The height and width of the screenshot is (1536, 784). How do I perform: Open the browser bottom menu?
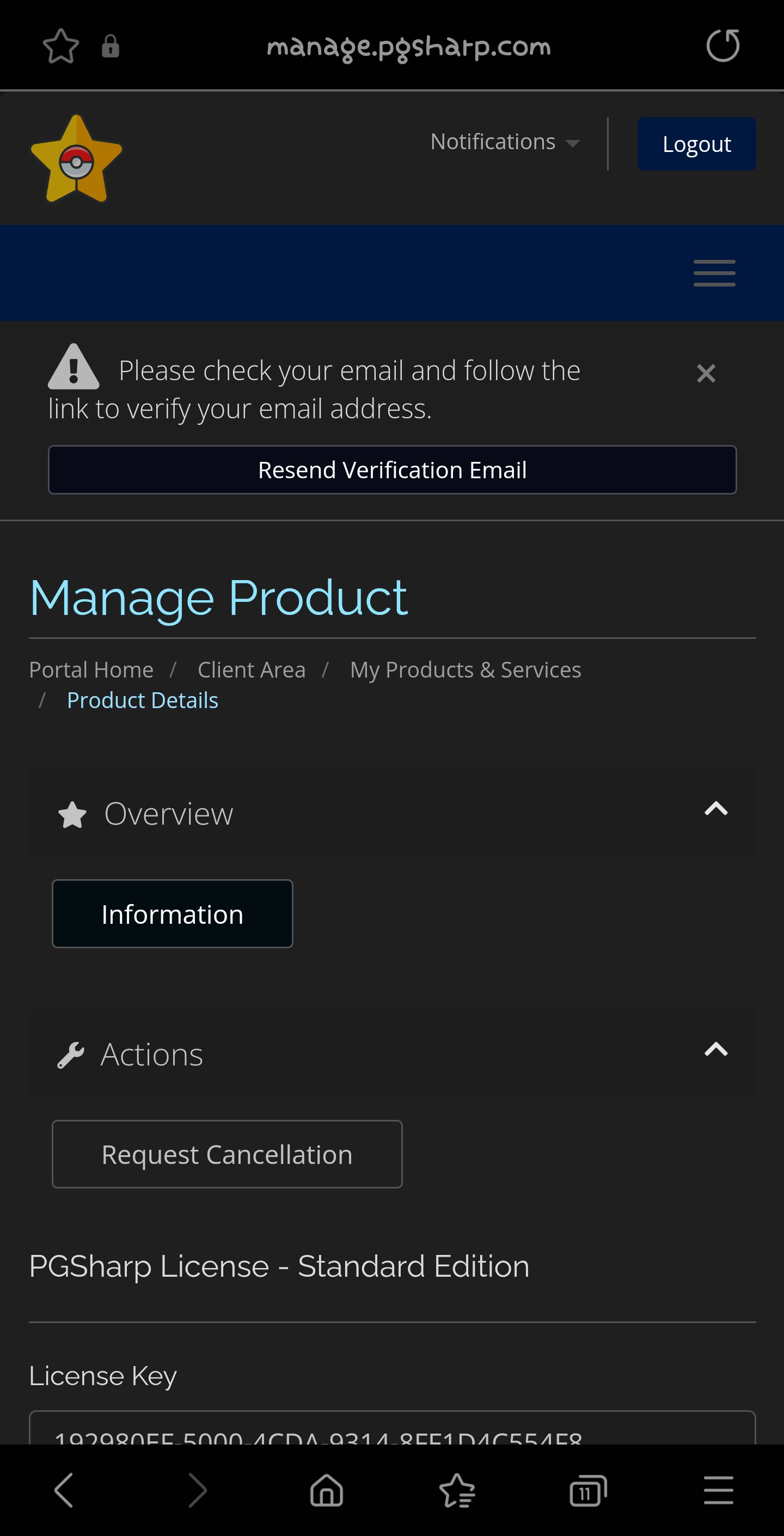[719, 1490]
